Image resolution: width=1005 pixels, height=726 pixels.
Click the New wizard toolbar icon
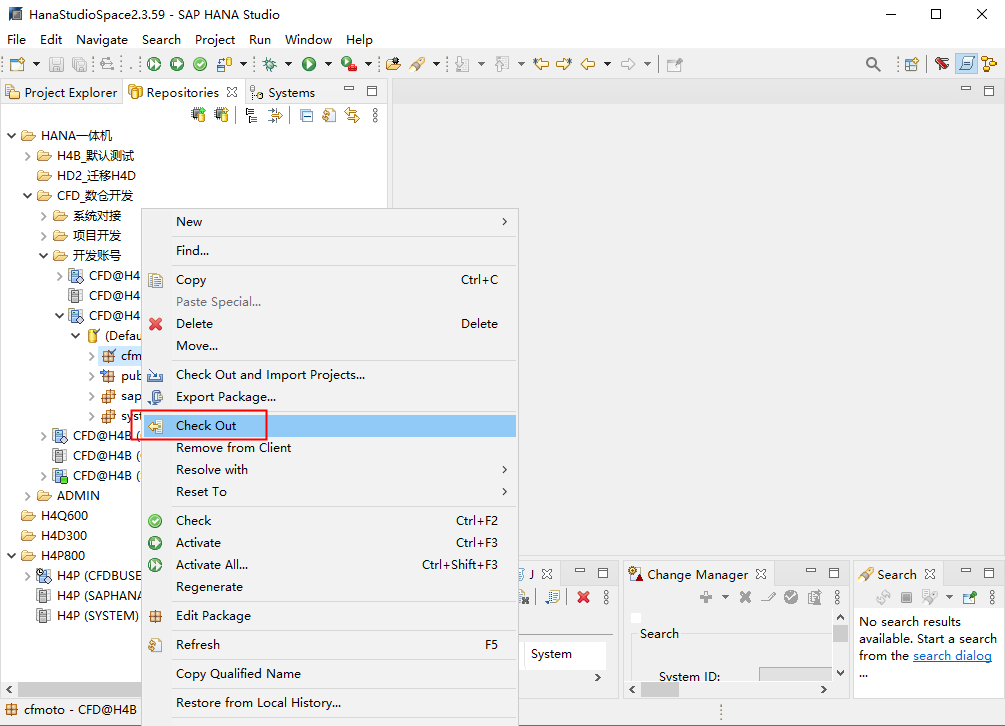click(17, 64)
